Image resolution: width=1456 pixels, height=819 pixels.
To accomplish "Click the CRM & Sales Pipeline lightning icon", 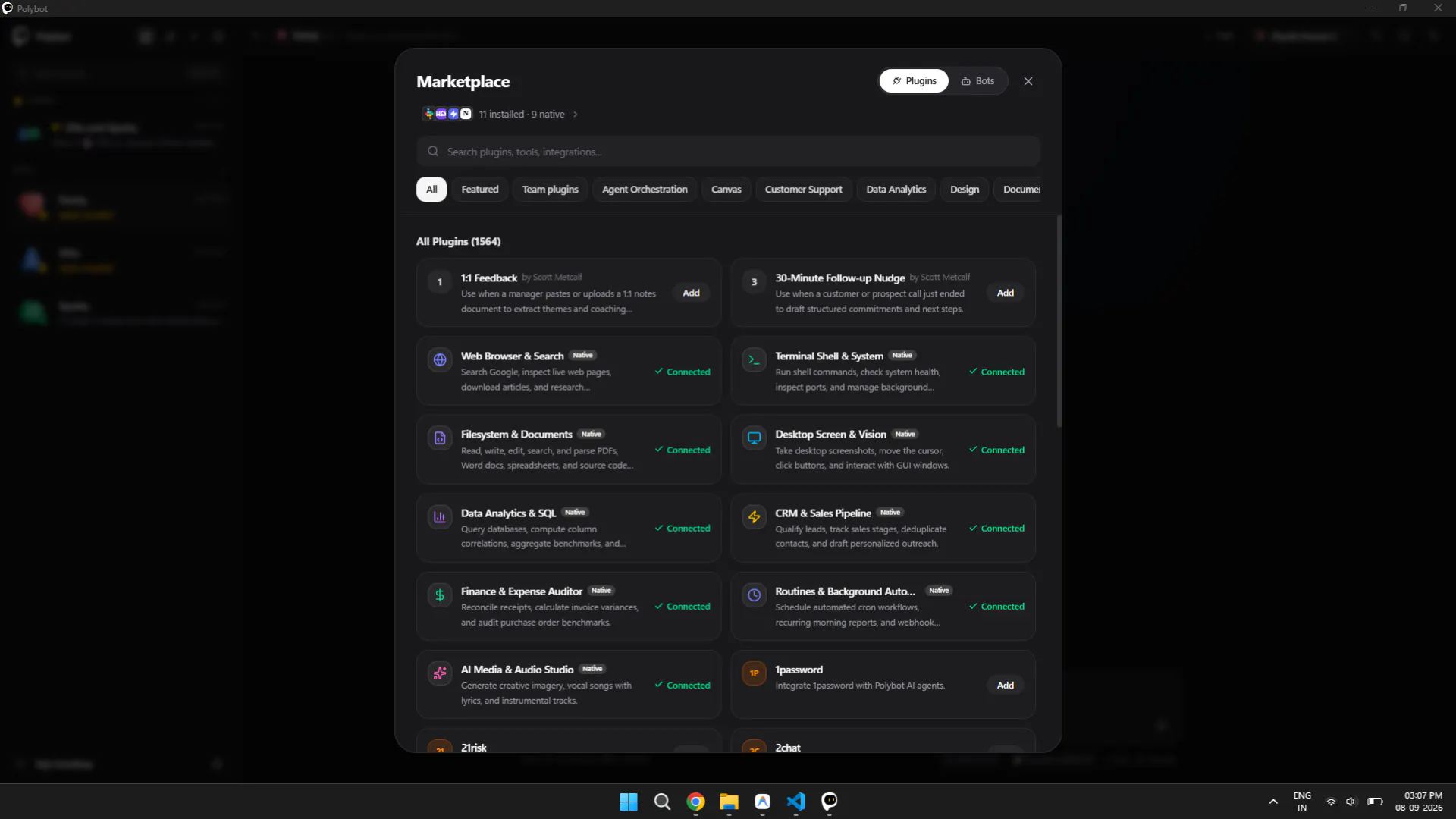I will click(x=754, y=516).
